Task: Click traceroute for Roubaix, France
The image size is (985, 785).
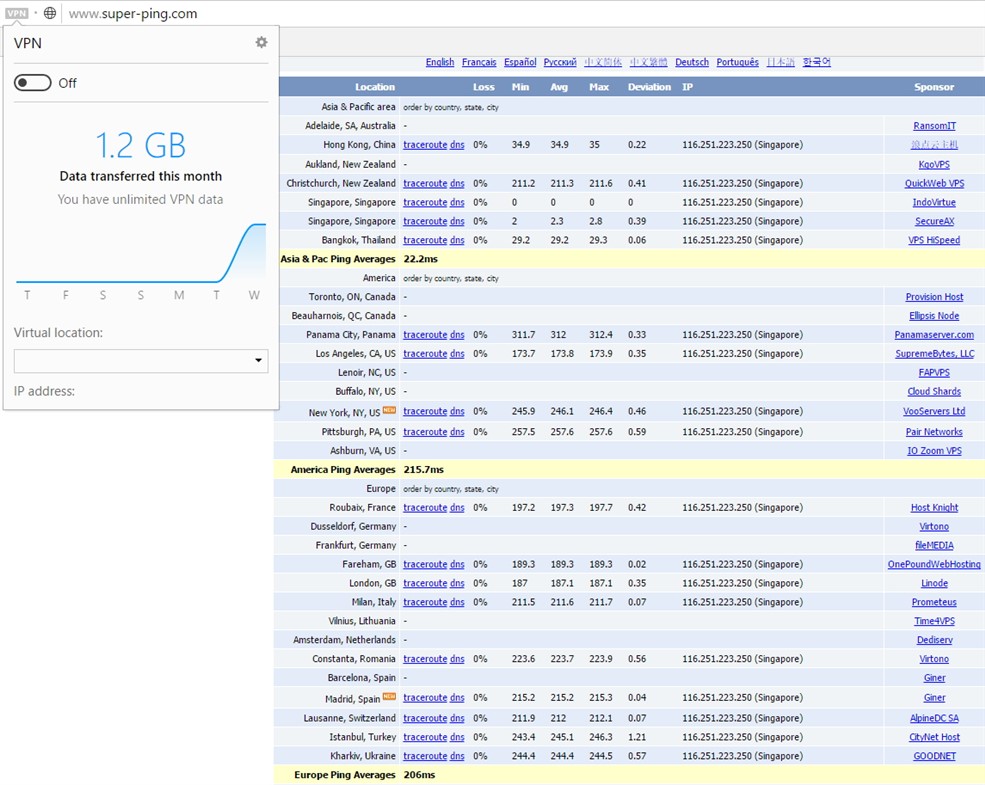Action: tap(425, 507)
